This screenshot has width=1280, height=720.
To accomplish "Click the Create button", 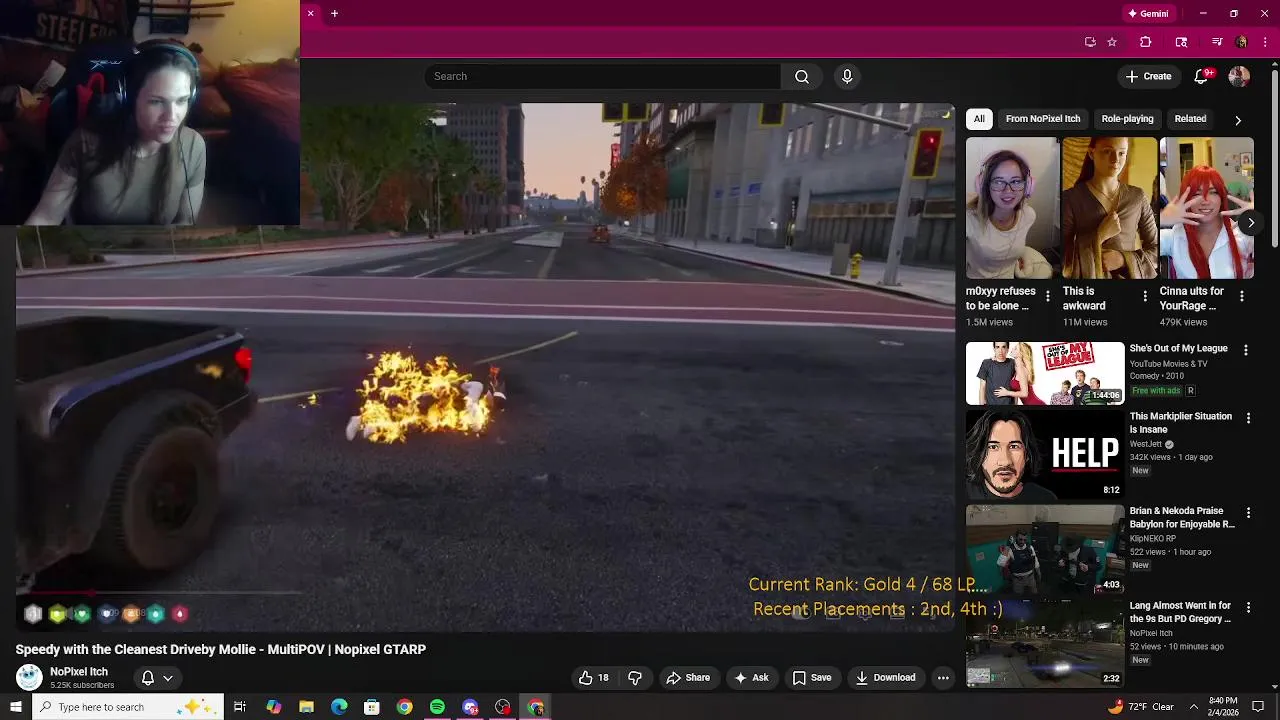I will (x=1148, y=77).
